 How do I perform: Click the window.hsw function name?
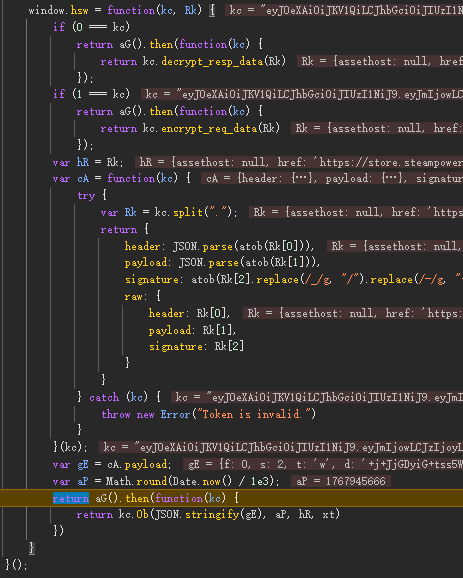pyautogui.click(x=58, y=10)
